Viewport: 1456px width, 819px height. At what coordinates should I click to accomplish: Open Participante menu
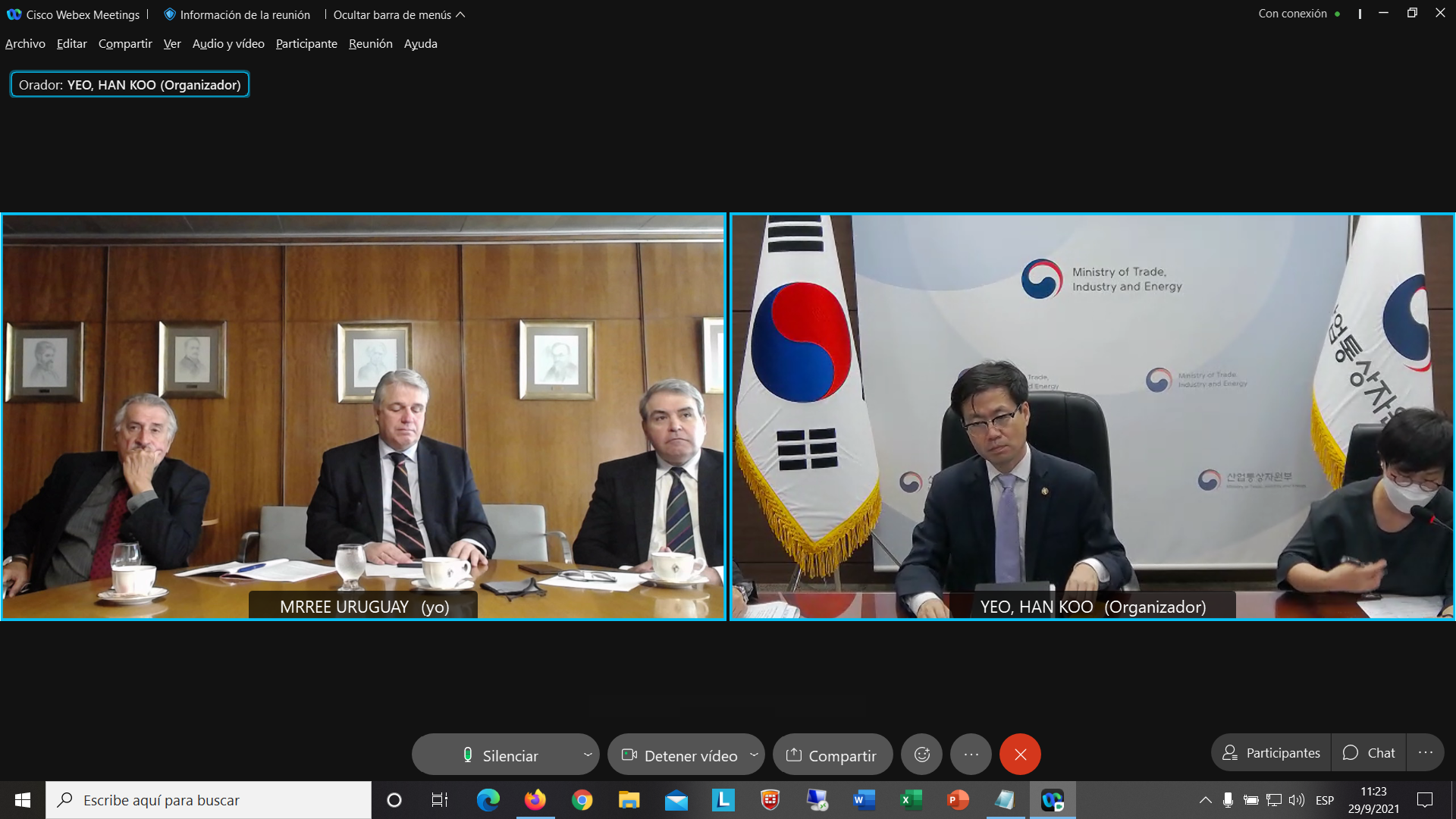click(306, 43)
